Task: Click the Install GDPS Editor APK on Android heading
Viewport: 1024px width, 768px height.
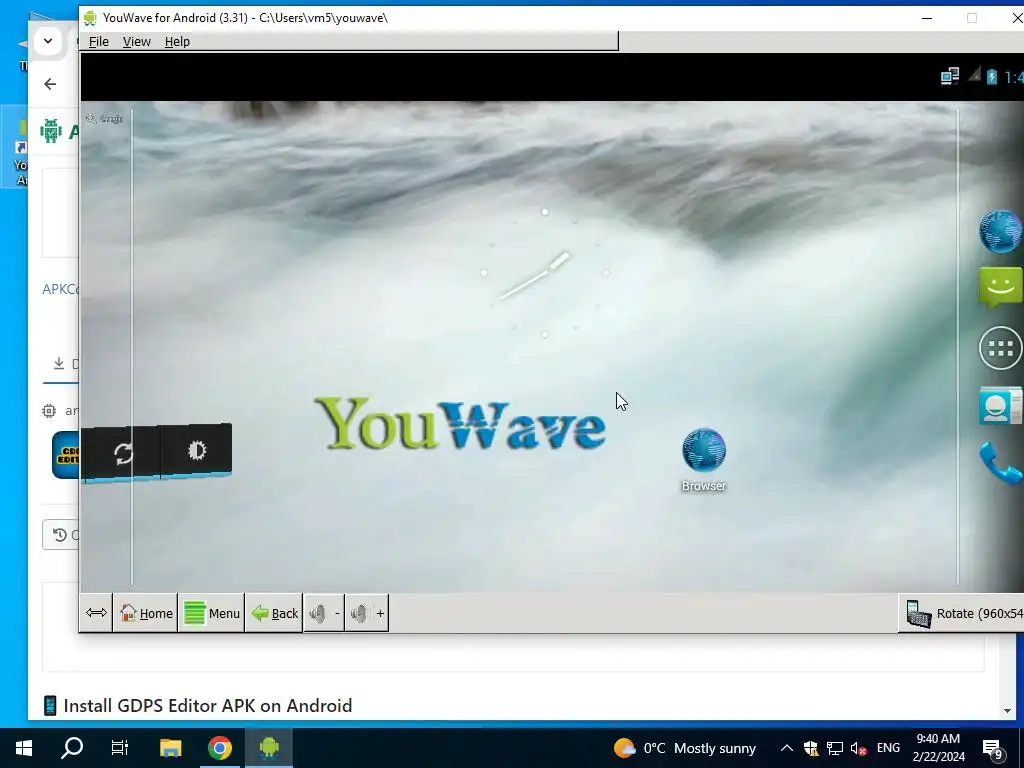Action: (208, 706)
